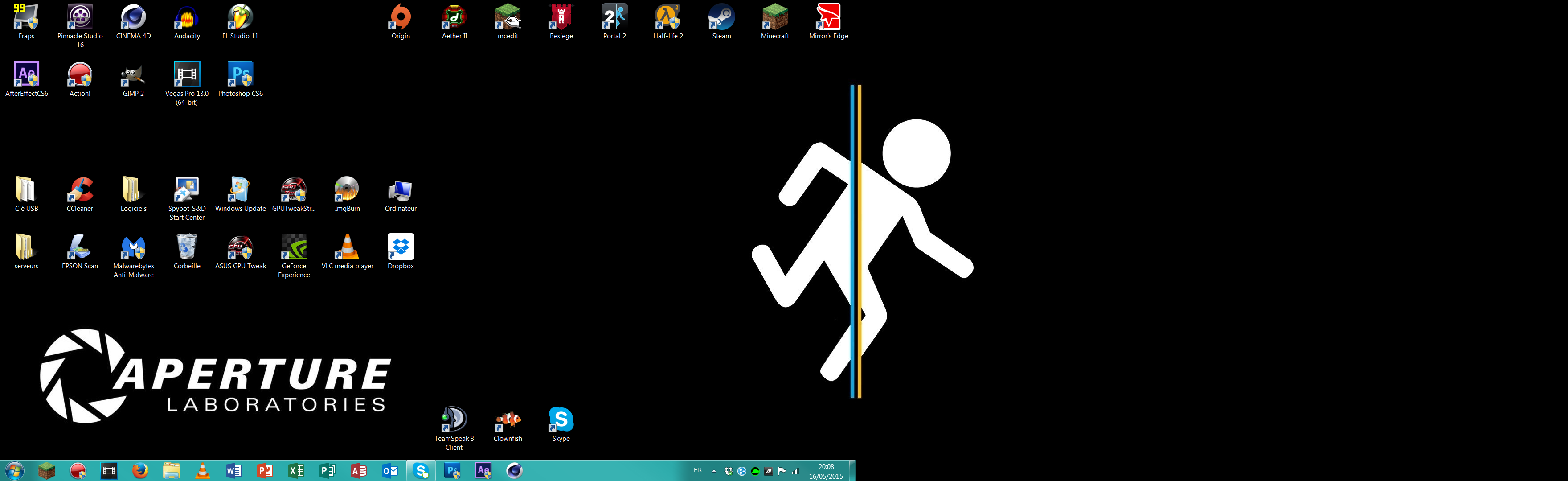Switch to Skype in the taskbar
This screenshot has width=1568, height=481.
[x=421, y=471]
